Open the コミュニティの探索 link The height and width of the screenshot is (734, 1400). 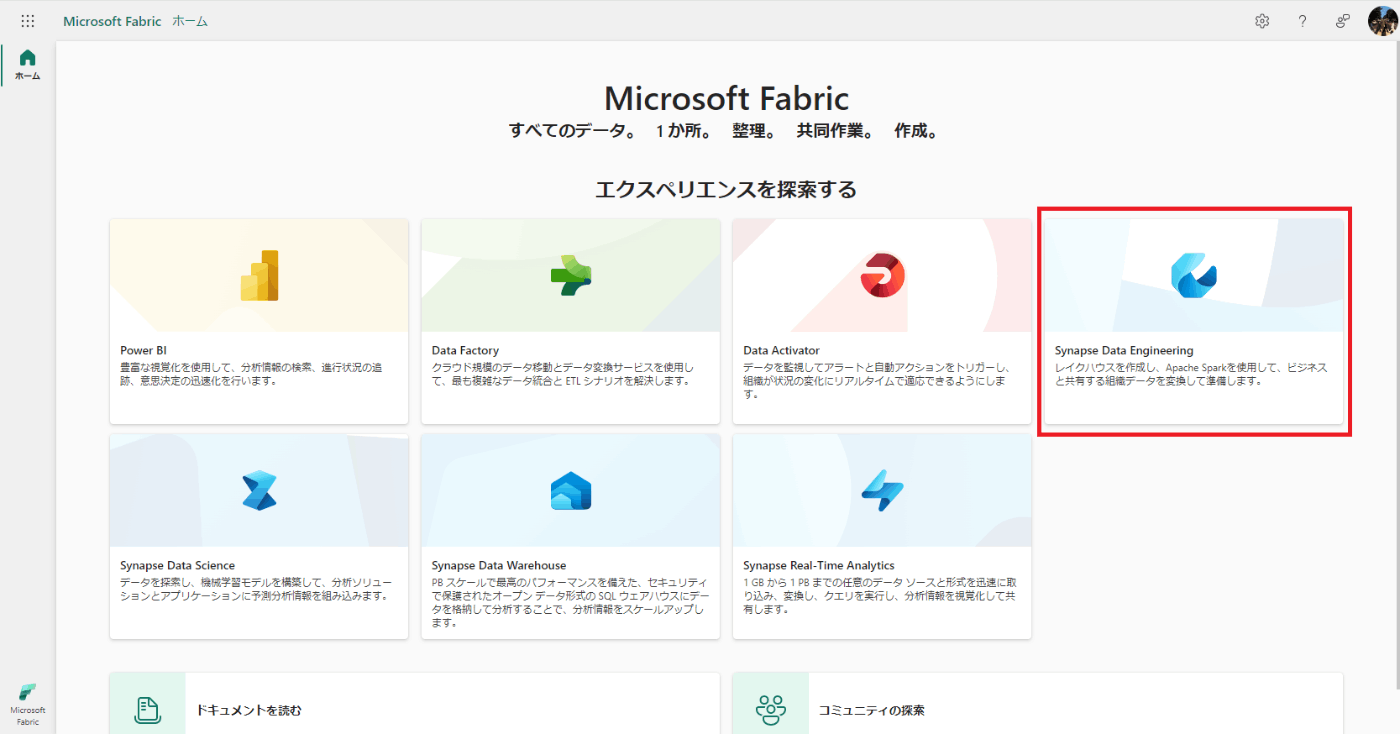(x=871, y=711)
